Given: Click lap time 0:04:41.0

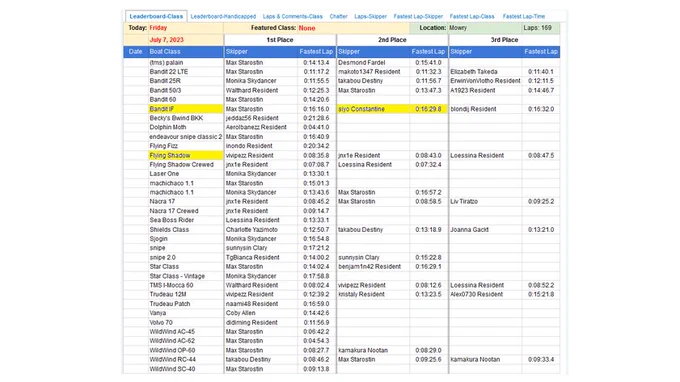Looking at the screenshot, I should pyautogui.click(x=316, y=127).
